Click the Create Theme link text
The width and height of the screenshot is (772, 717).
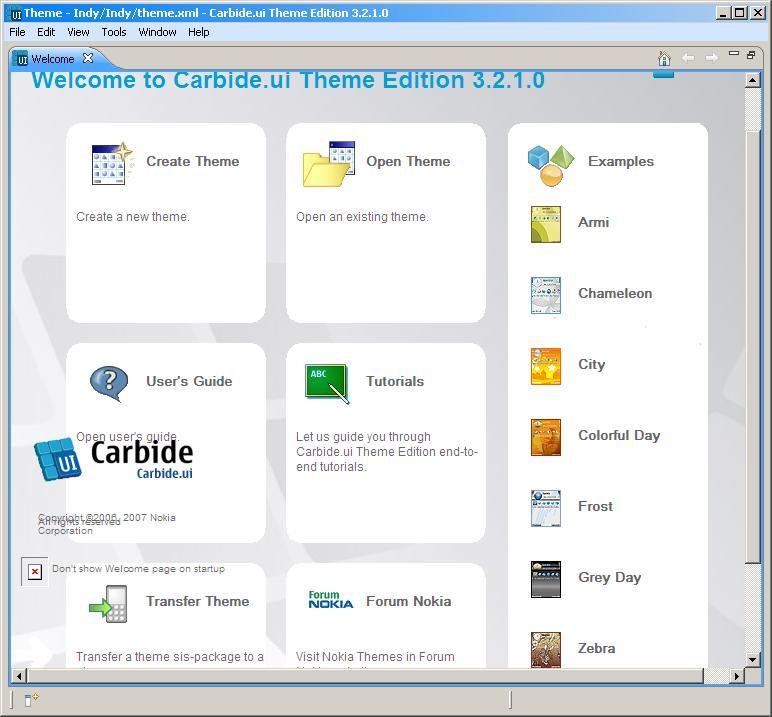193,162
